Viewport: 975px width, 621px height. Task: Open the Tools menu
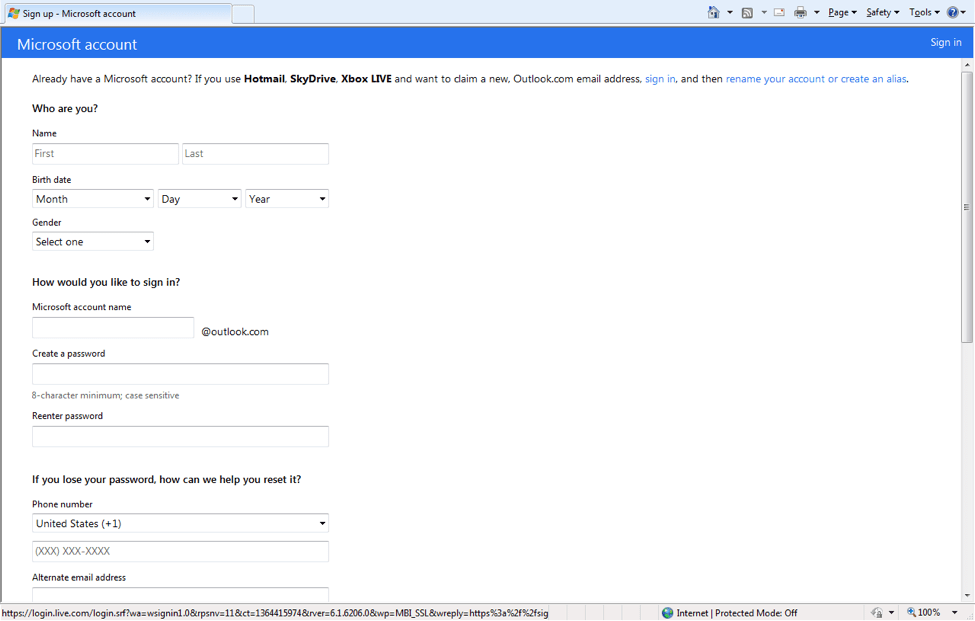[924, 12]
